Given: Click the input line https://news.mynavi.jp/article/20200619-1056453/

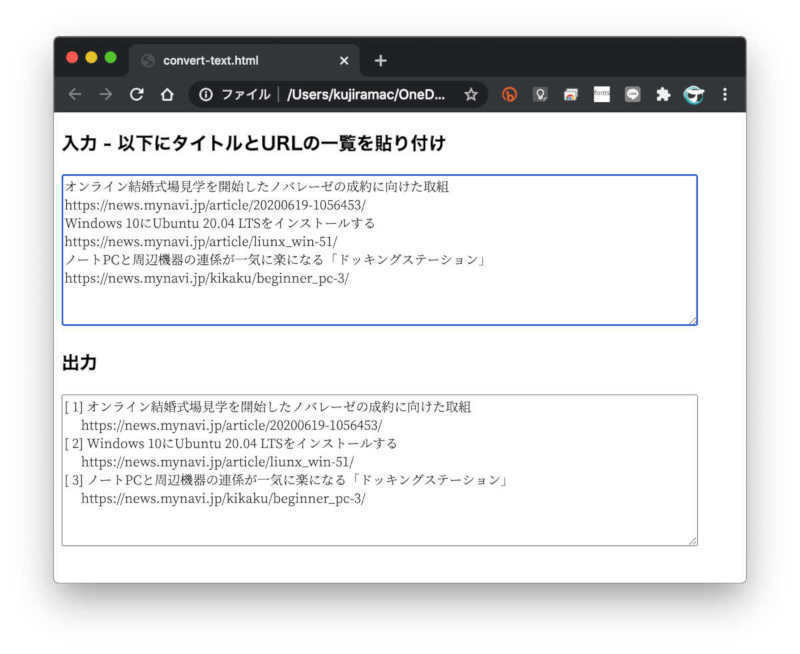Looking at the screenshot, I should tap(215, 205).
